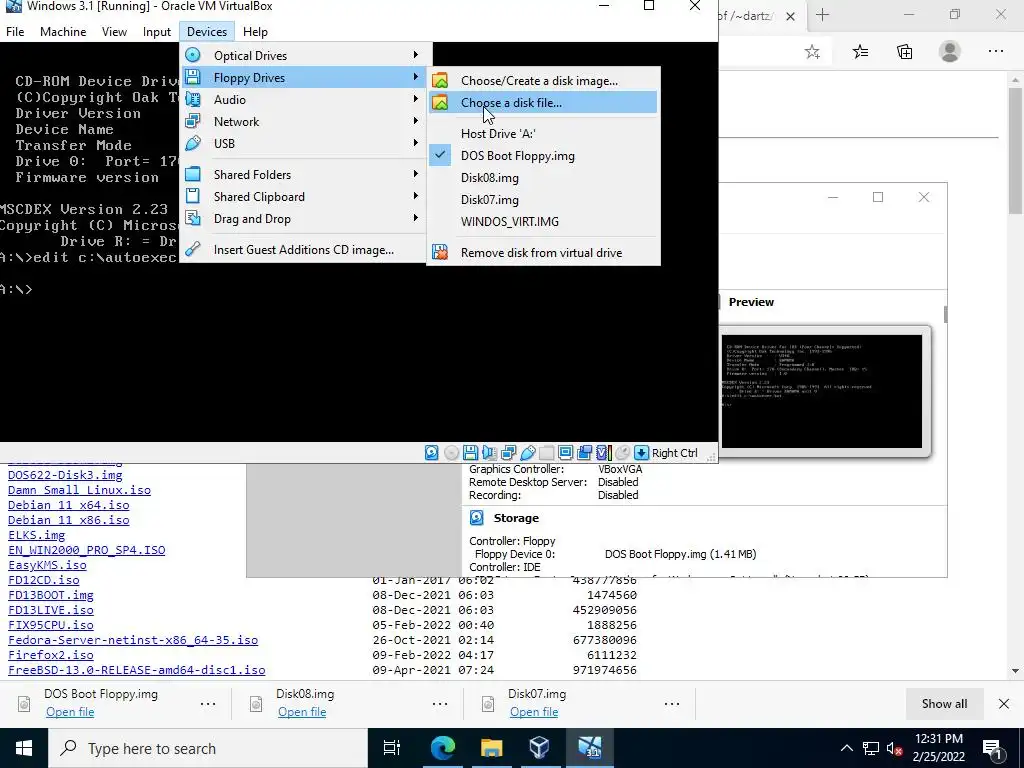Open the Input menu
This screenshot has height=768, width=1024.
coord(157,32)
